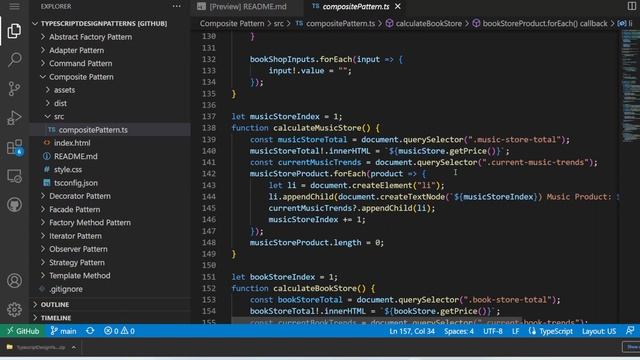The height and width of the screenshot is (360, 640).
Task: Open Explorer more actions ellipsis
Action: (x=176, y=6)
